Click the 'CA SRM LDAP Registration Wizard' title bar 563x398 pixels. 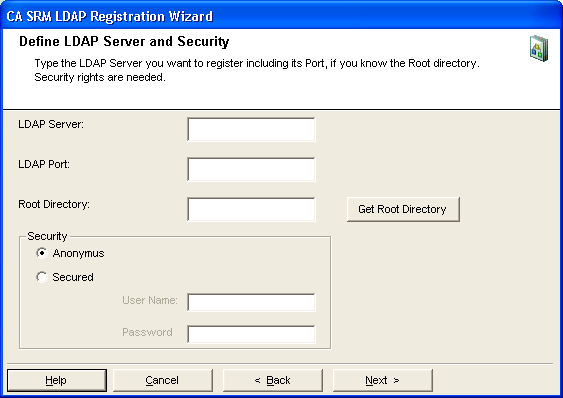pos(282,16)
